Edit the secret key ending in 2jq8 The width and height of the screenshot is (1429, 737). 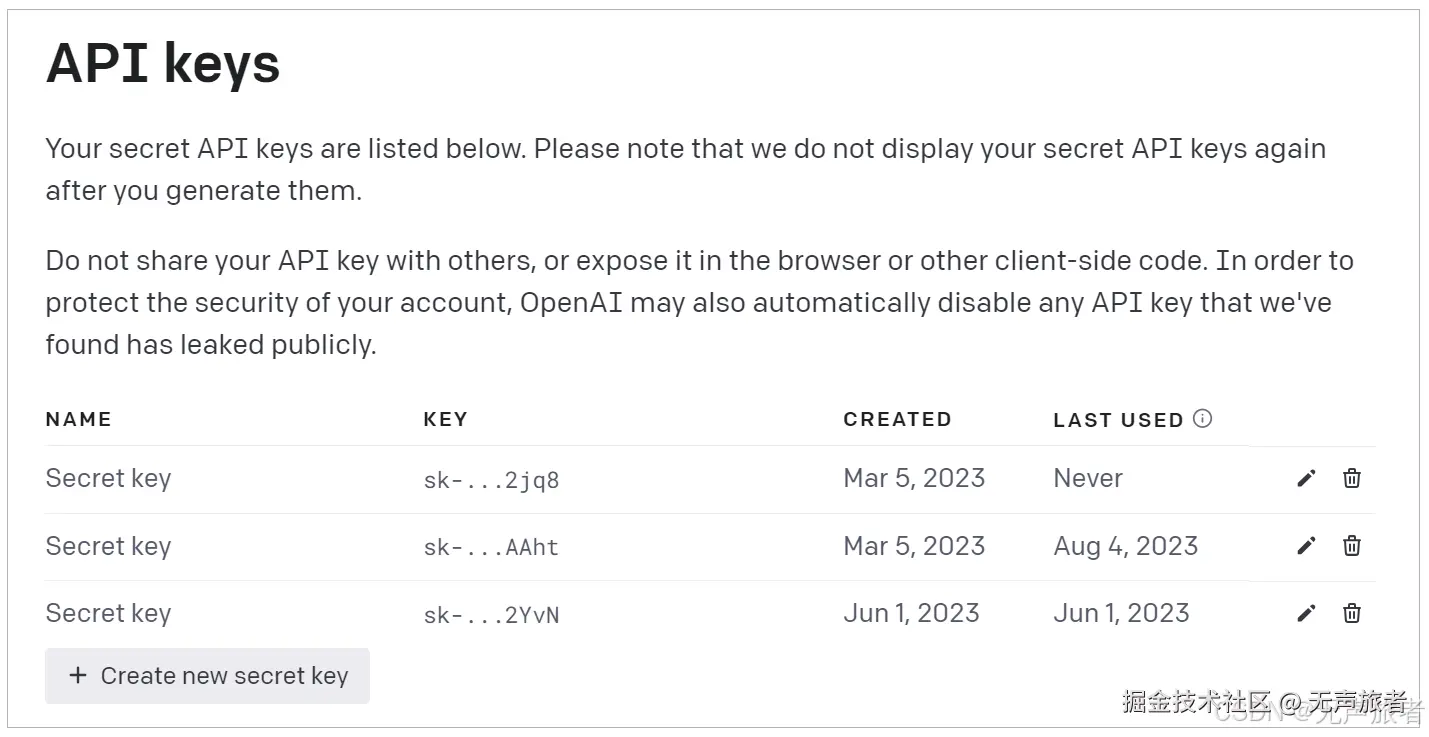(1305, 479)
